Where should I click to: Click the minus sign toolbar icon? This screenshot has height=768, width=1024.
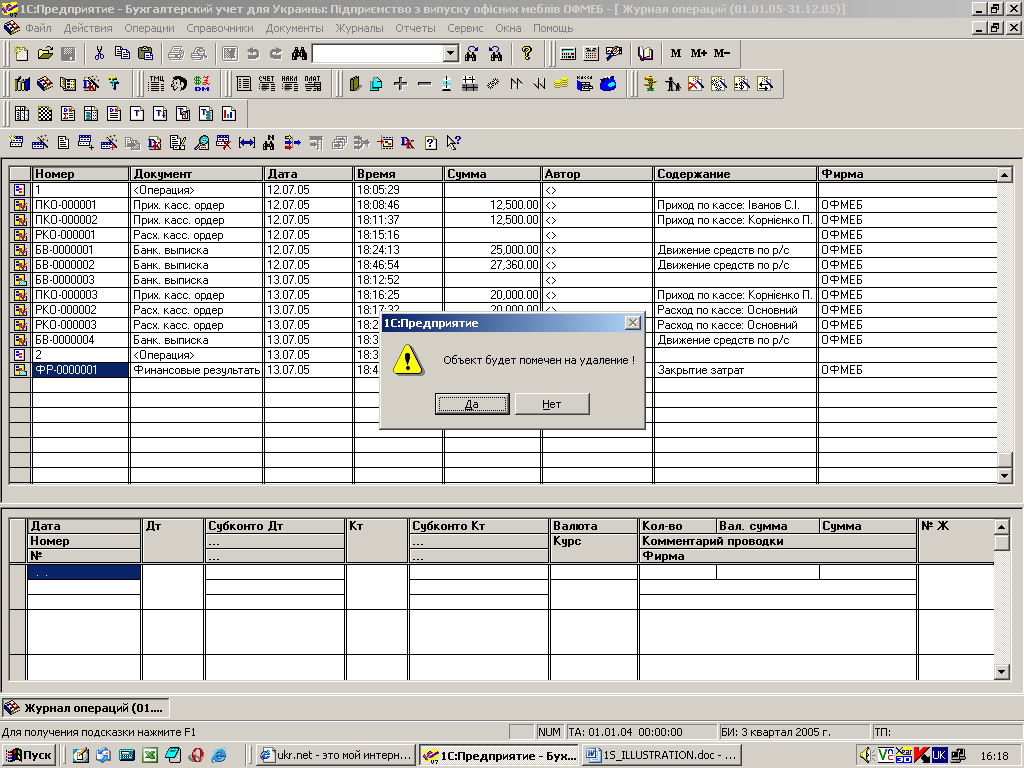tap(424, 84)
